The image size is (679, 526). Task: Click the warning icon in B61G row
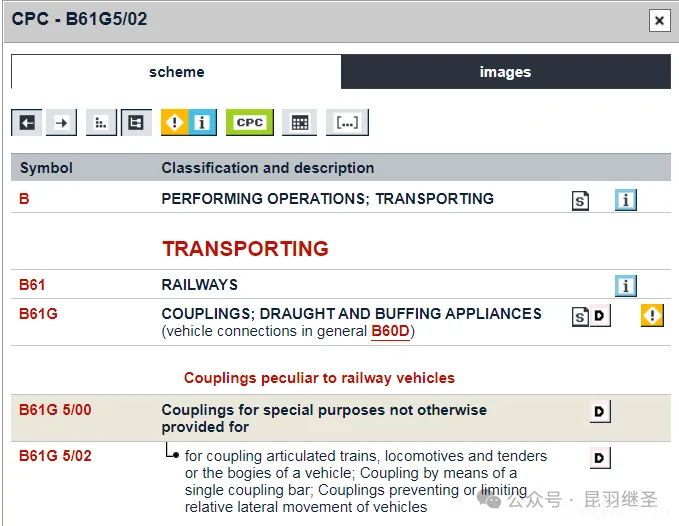point(652,316)
